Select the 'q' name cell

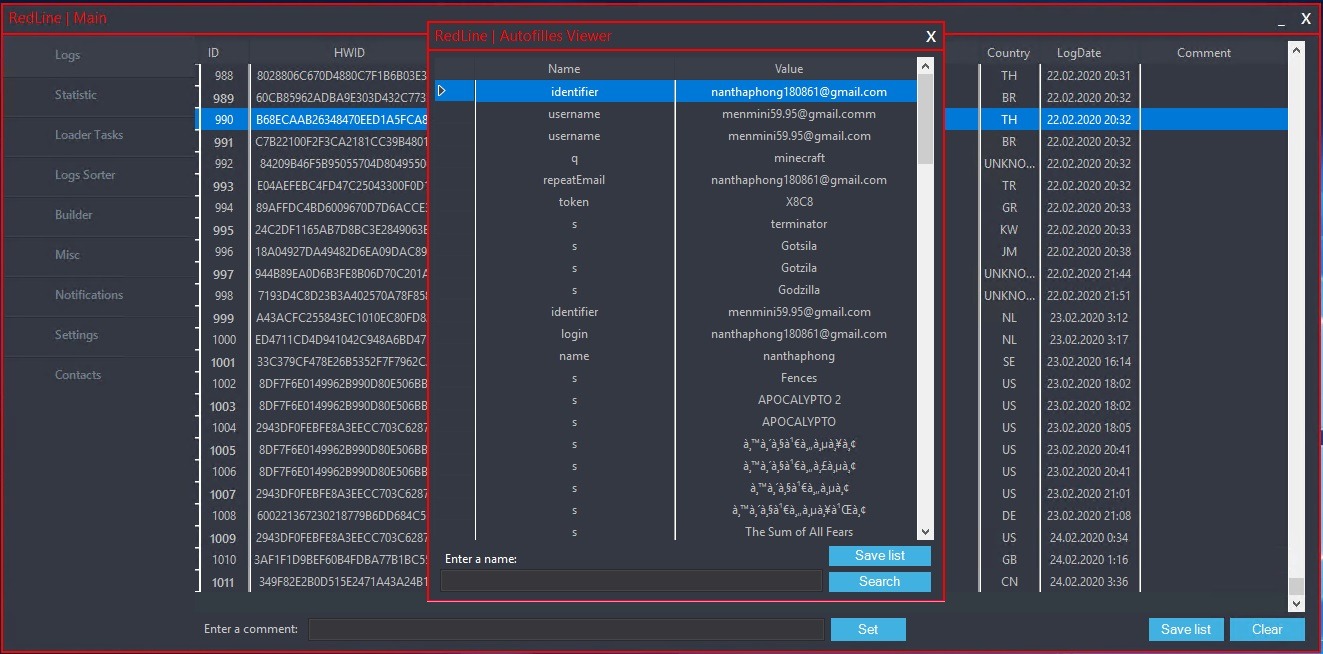[574, 158]
